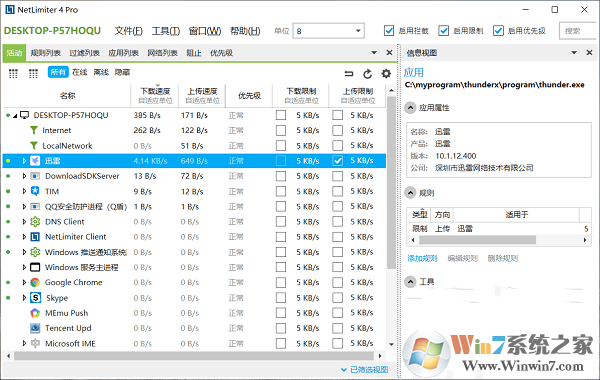Open the 单位 unit dropdown
The height and width of the screenshot is (380, 600).
click(x=328, y=31)
